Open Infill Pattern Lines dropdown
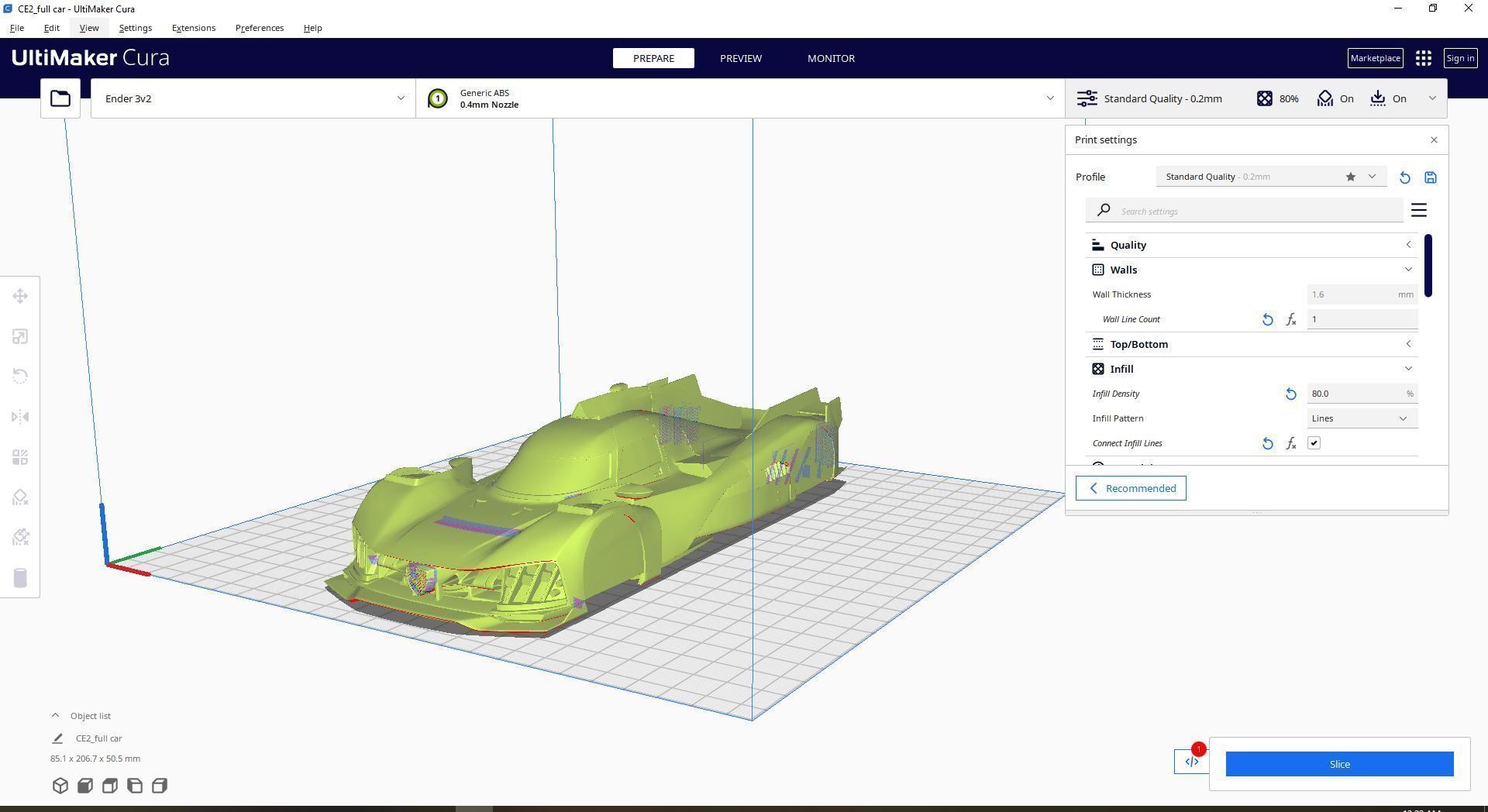 pyautogui.click(x=1362, y=418)
